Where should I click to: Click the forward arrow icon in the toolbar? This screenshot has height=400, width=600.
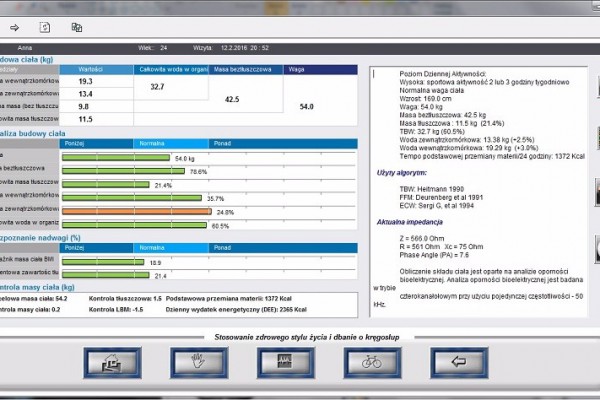(15, 27)
